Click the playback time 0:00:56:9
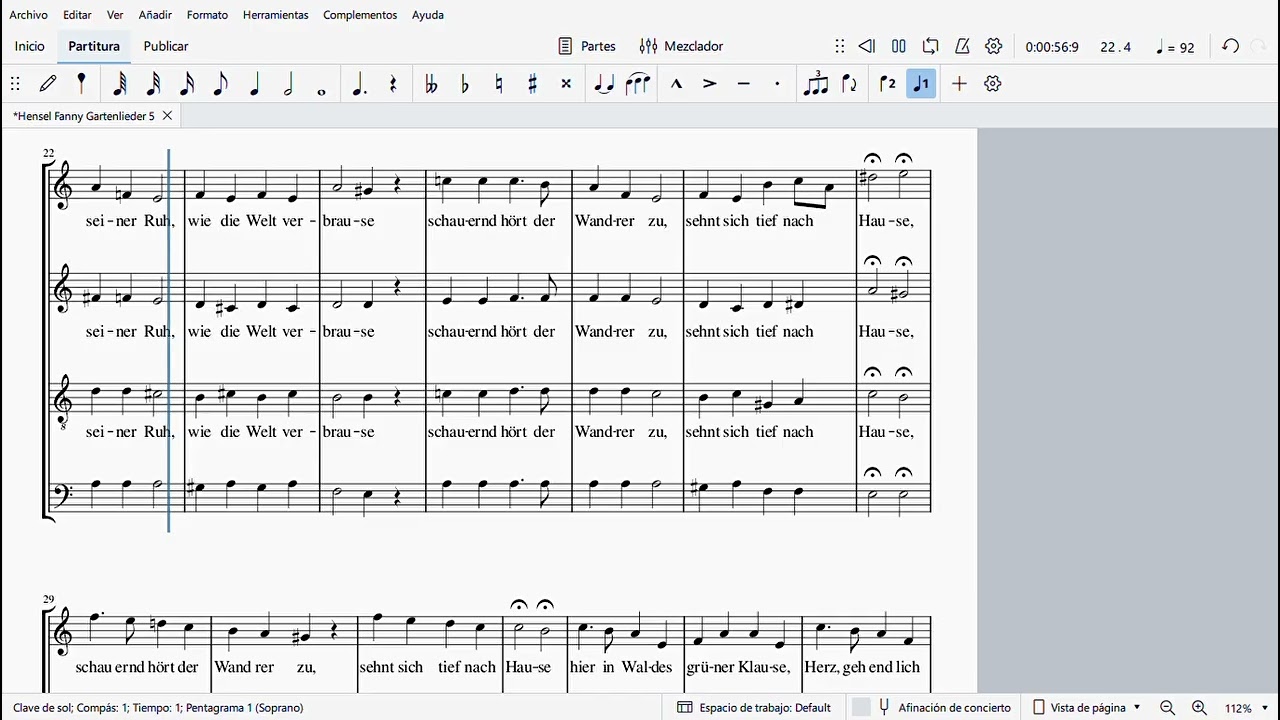The width and height of the screenshot is (1280, 720). click(1052, 47)
